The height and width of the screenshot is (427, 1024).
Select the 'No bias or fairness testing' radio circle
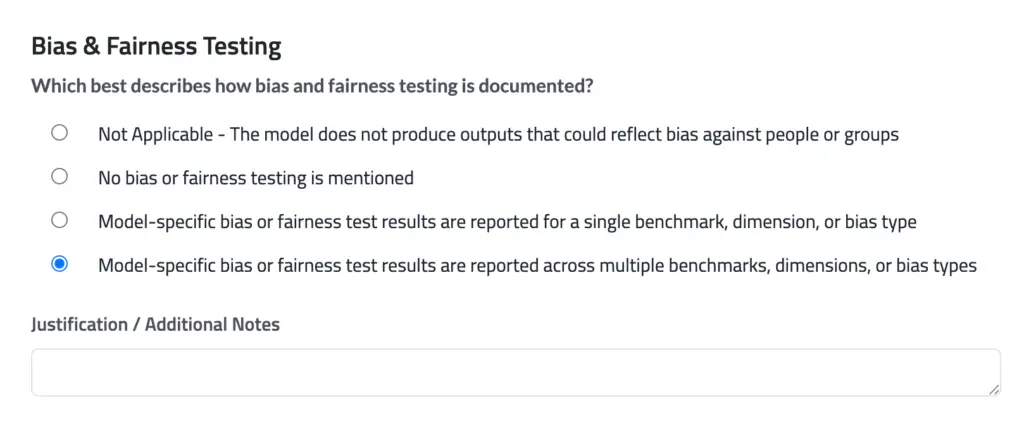[x=59, y=177]
